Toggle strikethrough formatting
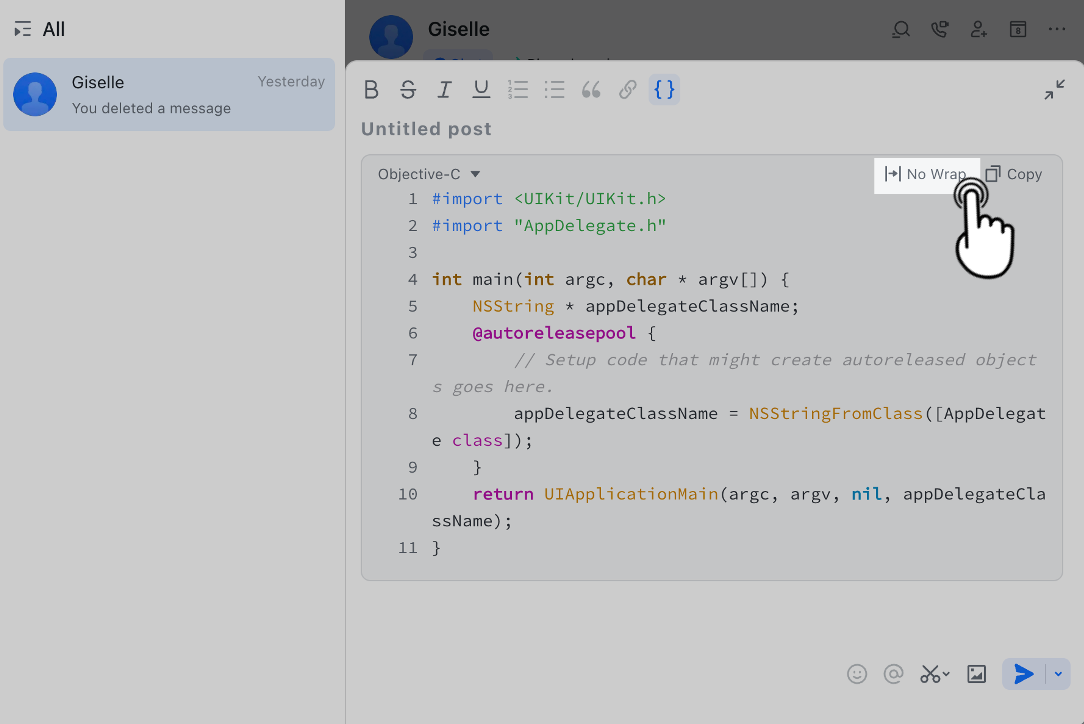1084x724 pixels. coord(408,89)
